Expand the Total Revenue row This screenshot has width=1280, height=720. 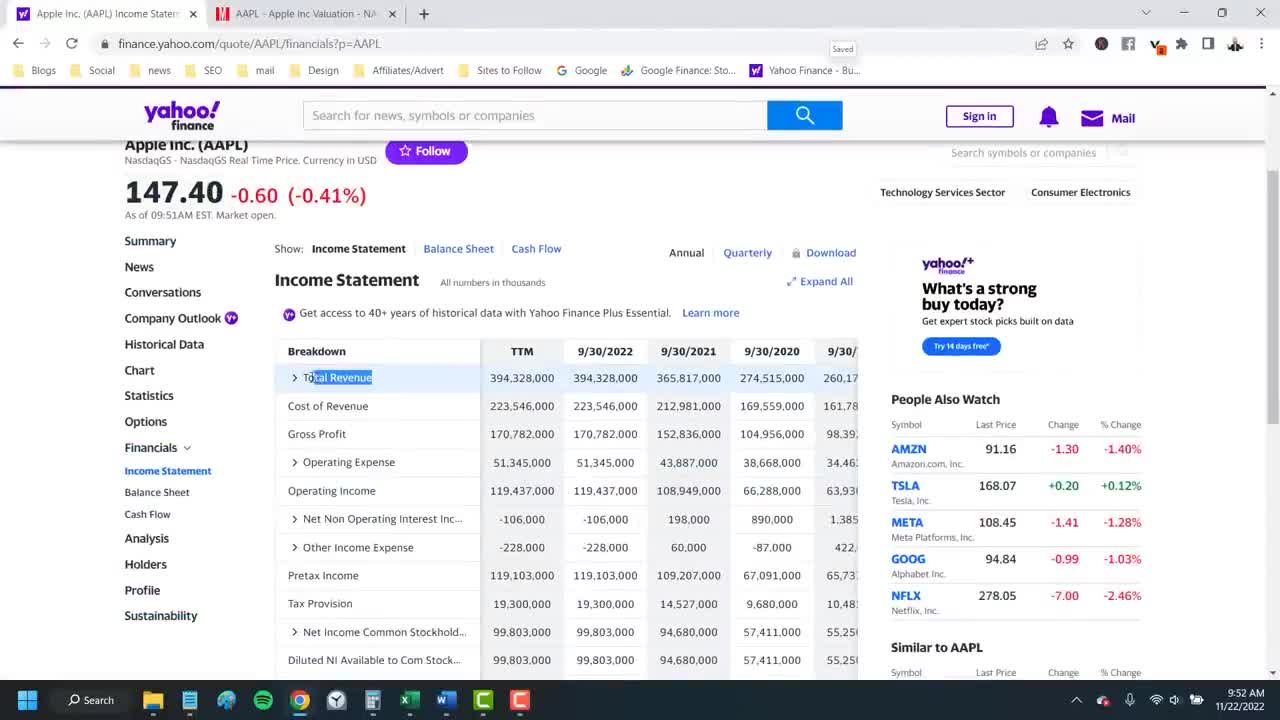(x=294, y=378)
